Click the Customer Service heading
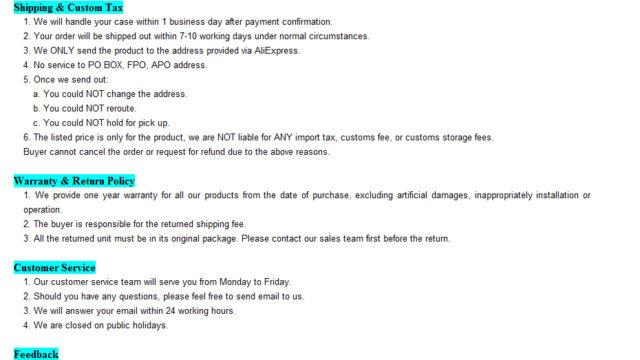This screenshot has height=360, width=640. coord(55,268)
